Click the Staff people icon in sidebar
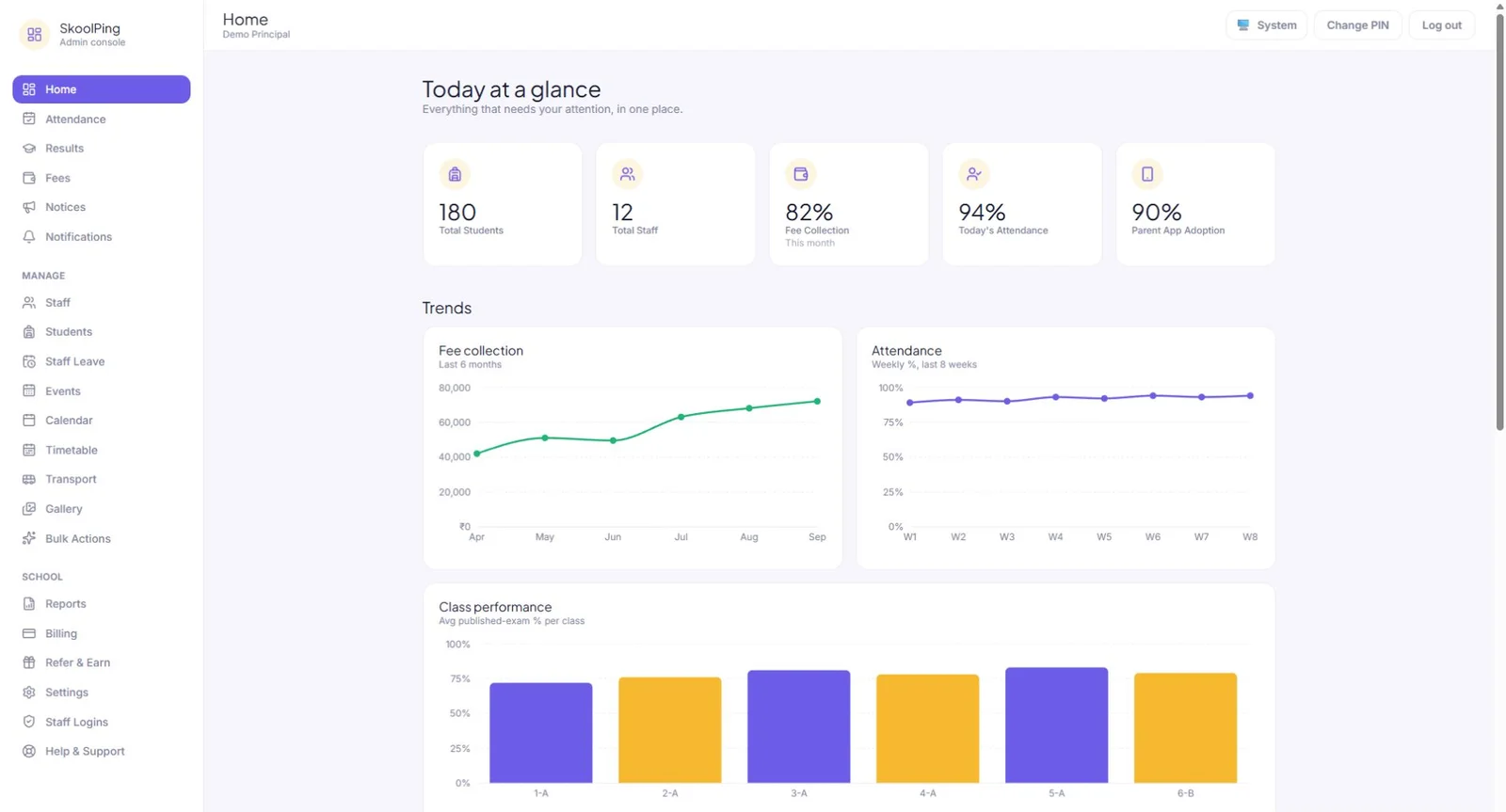1506x812 pixels. (29, 303)
